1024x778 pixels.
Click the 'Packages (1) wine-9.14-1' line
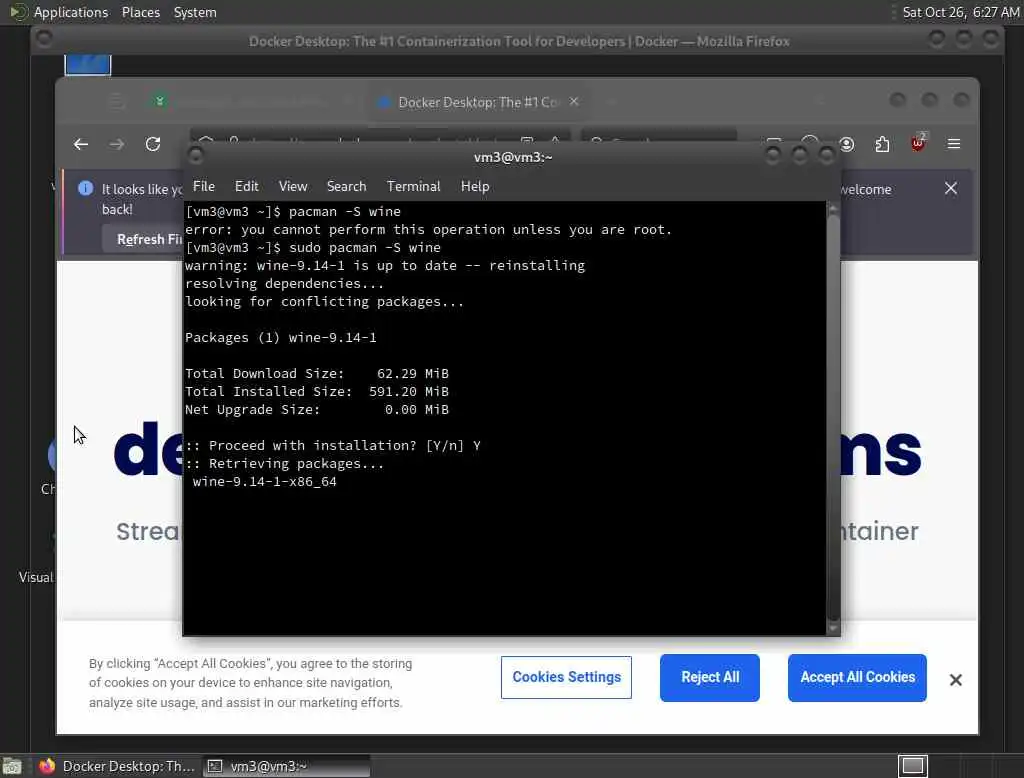pos(281,338)
